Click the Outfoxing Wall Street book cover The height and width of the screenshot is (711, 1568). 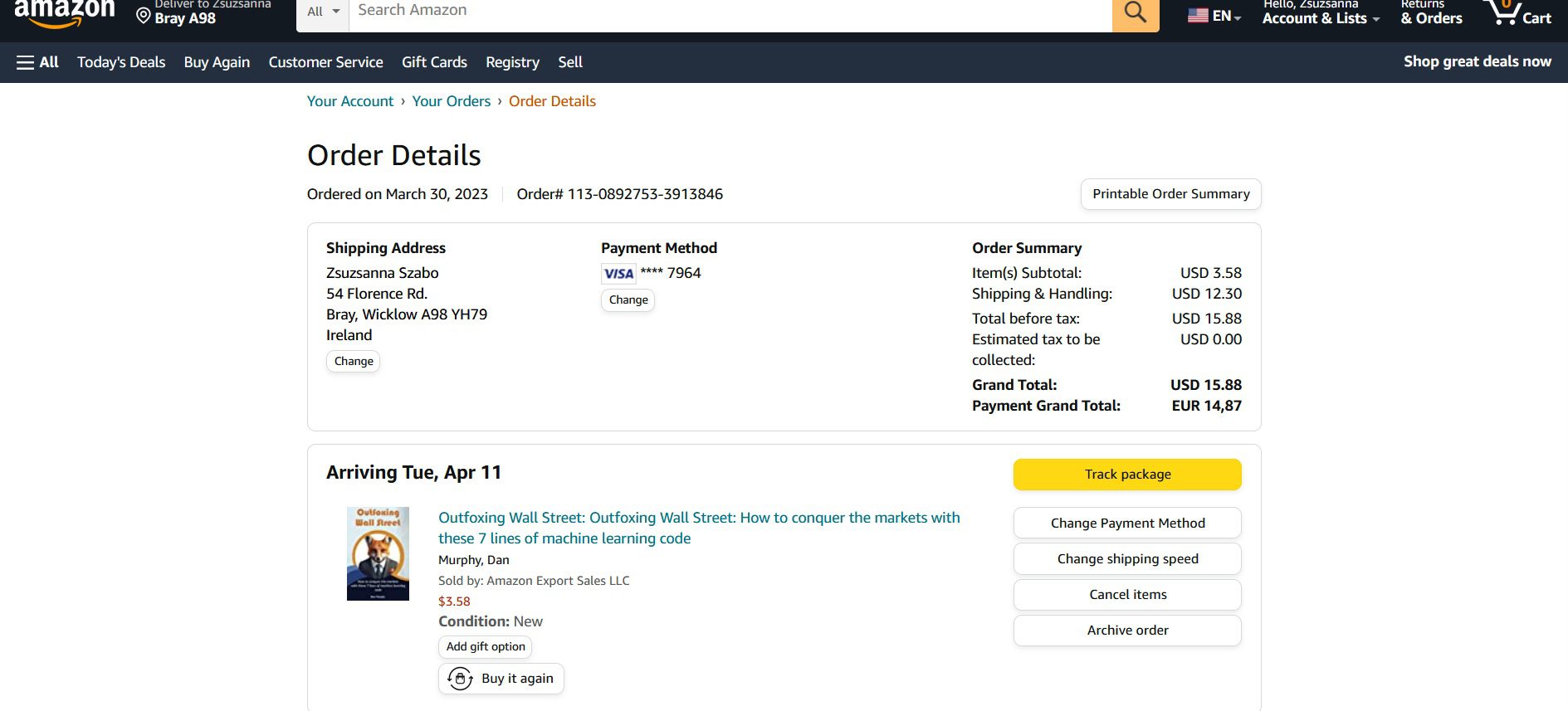(x=378, y=553)
